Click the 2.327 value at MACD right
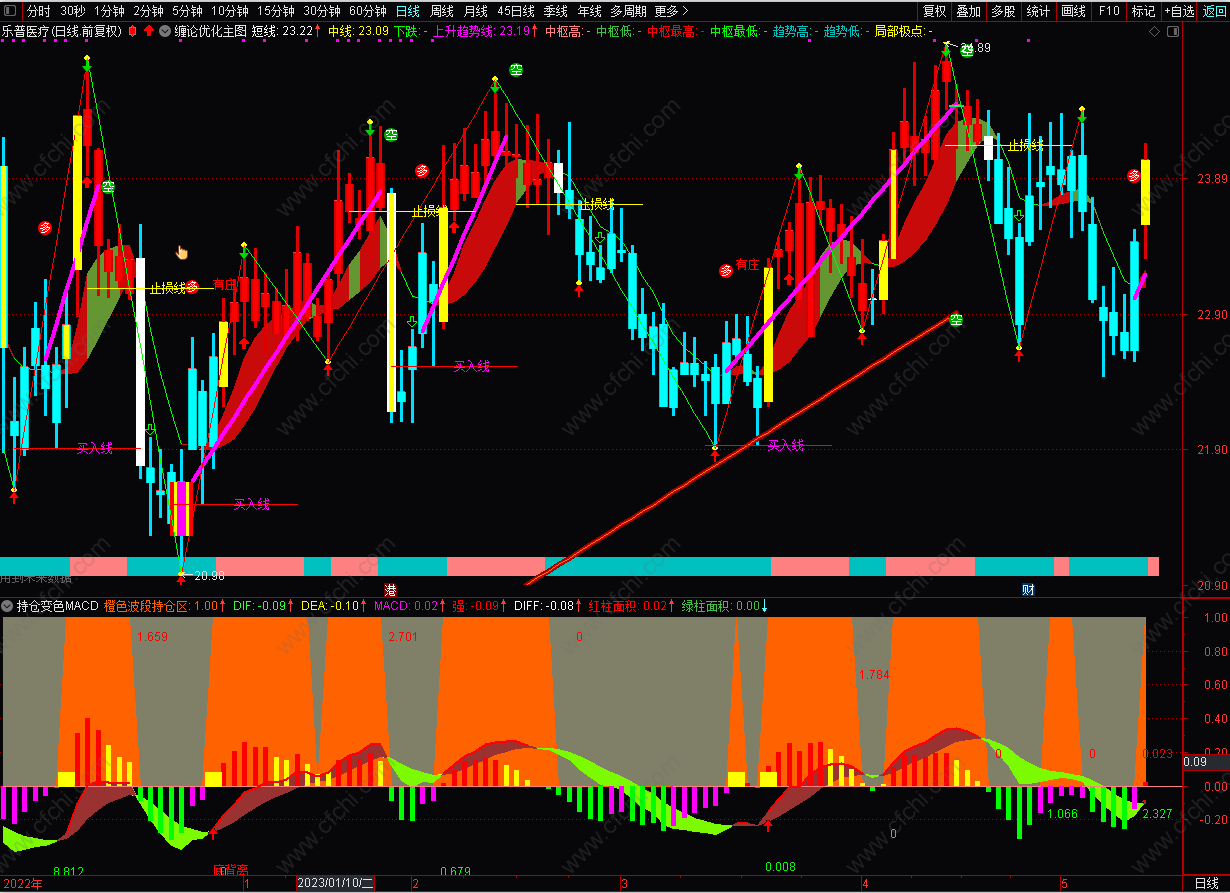Screen dimensions: 1230x893 tap(1157, 814)
